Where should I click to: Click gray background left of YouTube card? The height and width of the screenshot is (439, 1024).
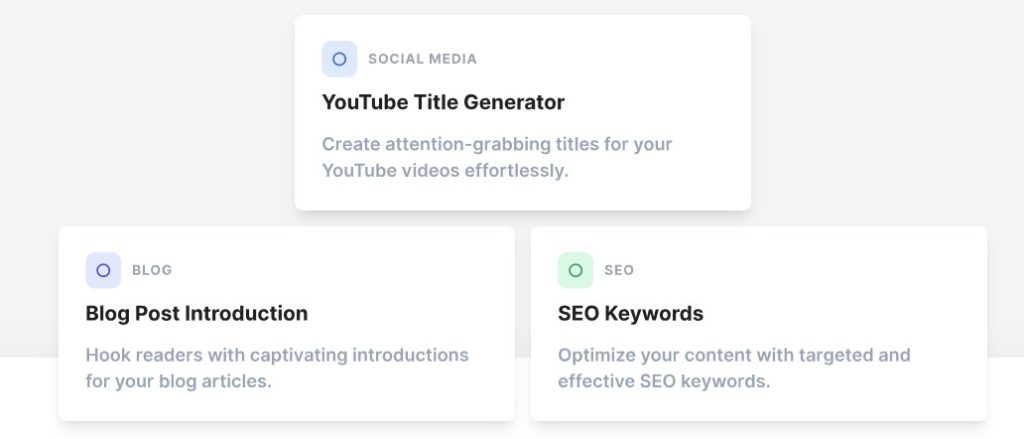point(150,110)
